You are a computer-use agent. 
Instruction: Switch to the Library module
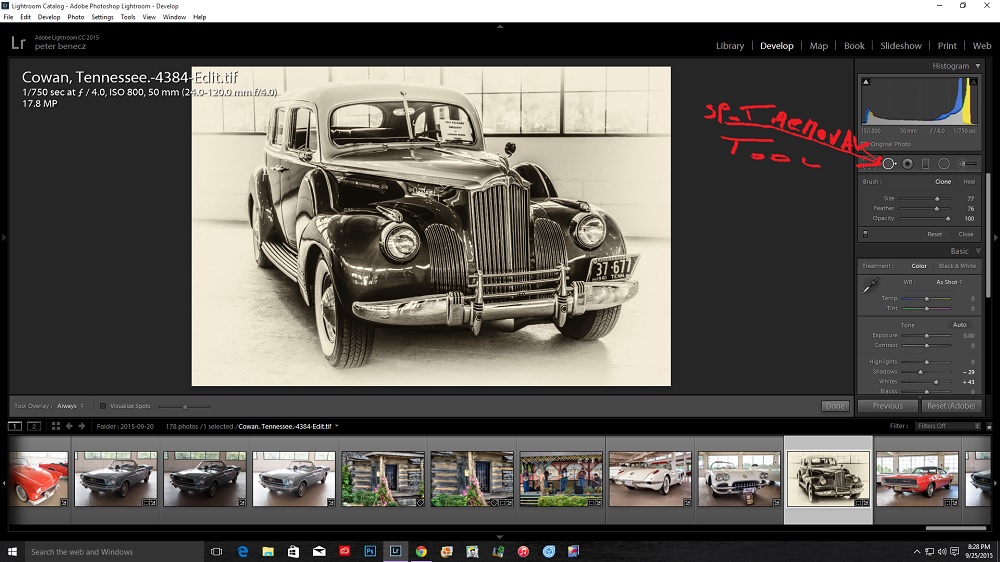click(730, 46)
